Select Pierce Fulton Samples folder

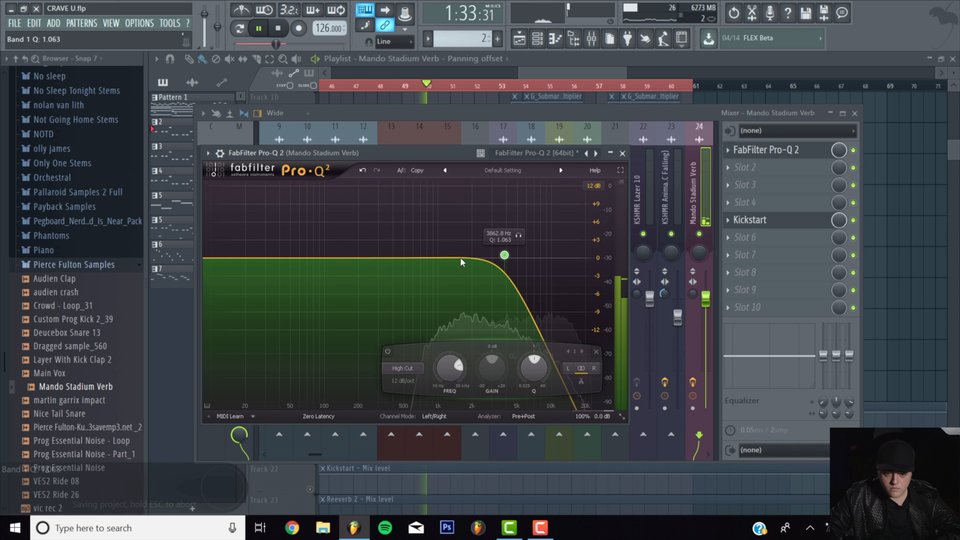click(x=74, y=264)
